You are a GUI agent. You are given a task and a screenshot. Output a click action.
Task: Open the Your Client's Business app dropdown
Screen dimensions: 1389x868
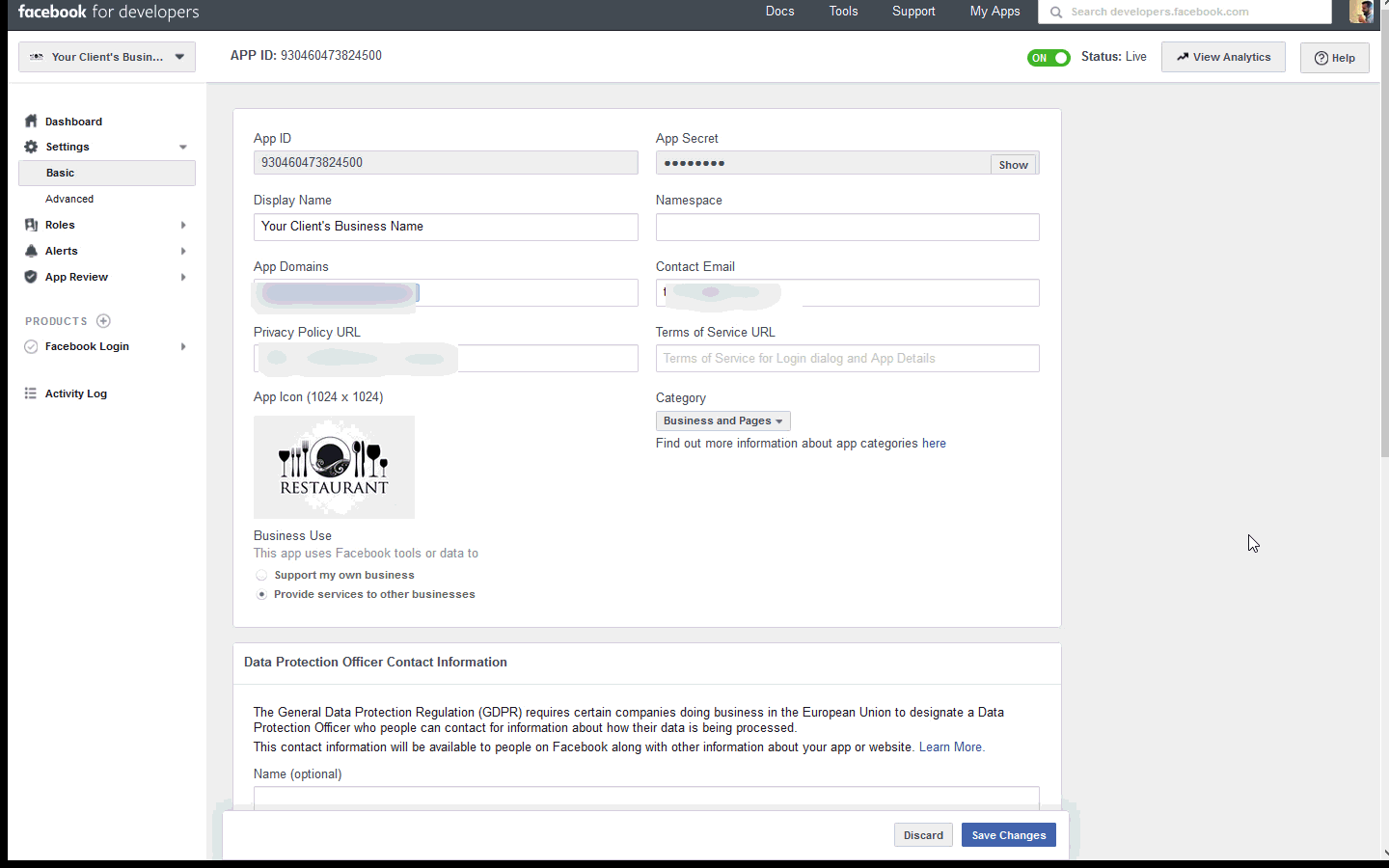click(107, 57)
